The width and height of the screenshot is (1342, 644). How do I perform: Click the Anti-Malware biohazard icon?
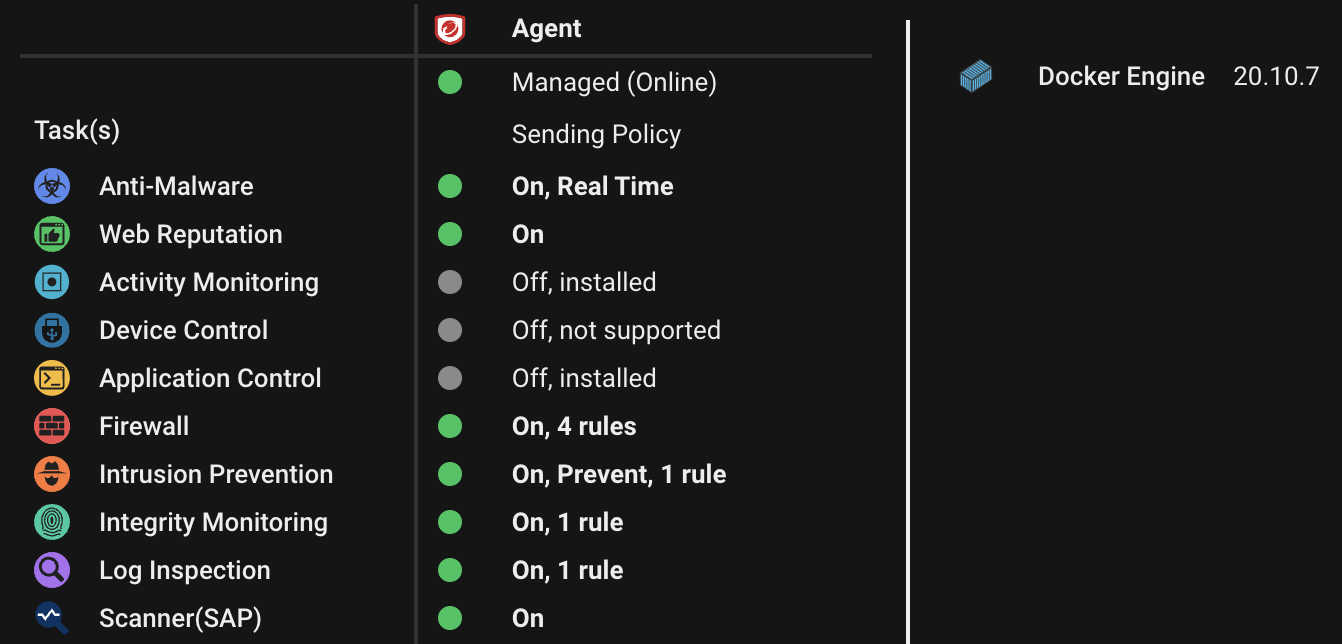tap(51, 186)
